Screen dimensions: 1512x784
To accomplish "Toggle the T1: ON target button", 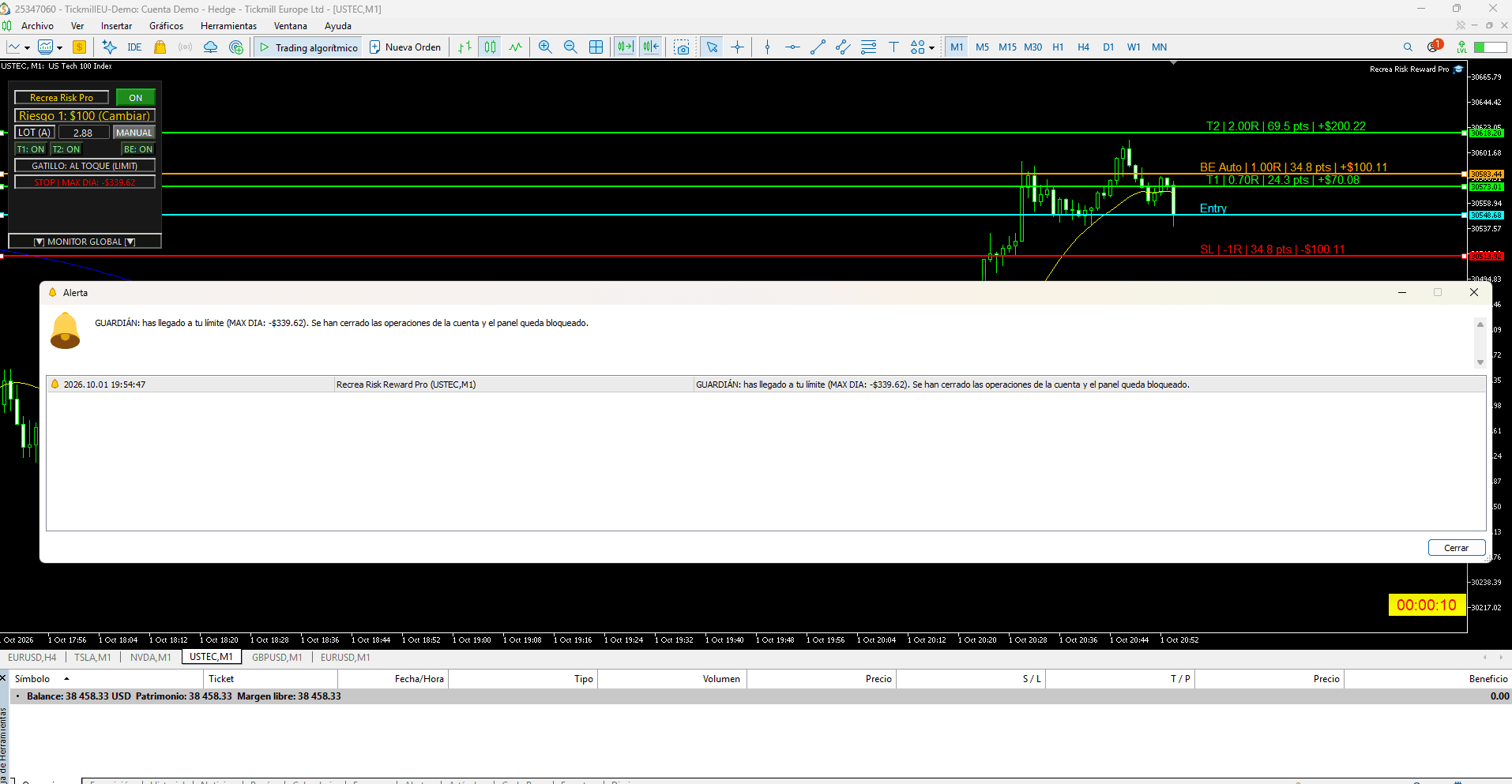I will point(31,149).
